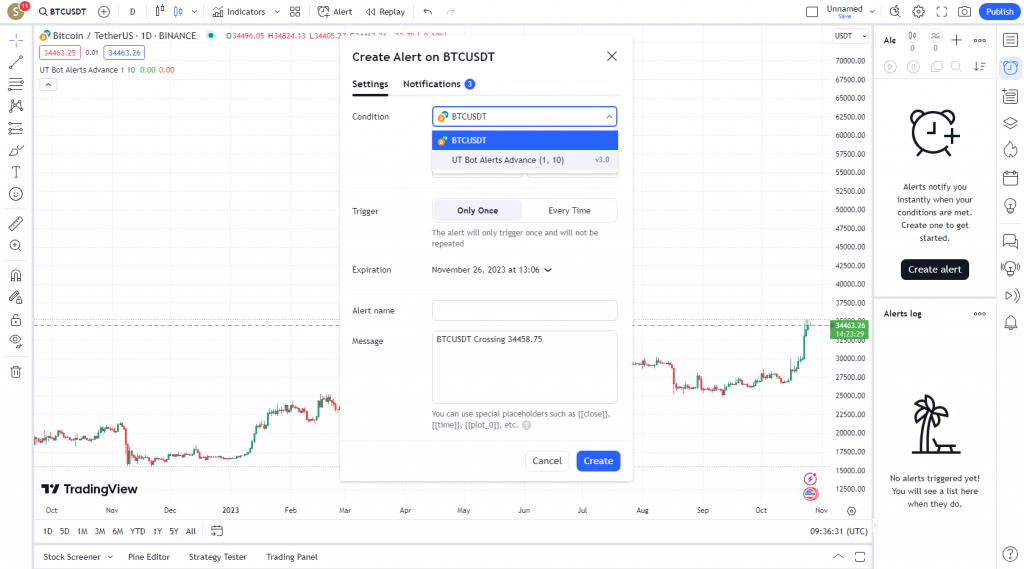Expand the Unnamed layout dropdown arrow
1024x569 pixels.
tap(872, 12)
